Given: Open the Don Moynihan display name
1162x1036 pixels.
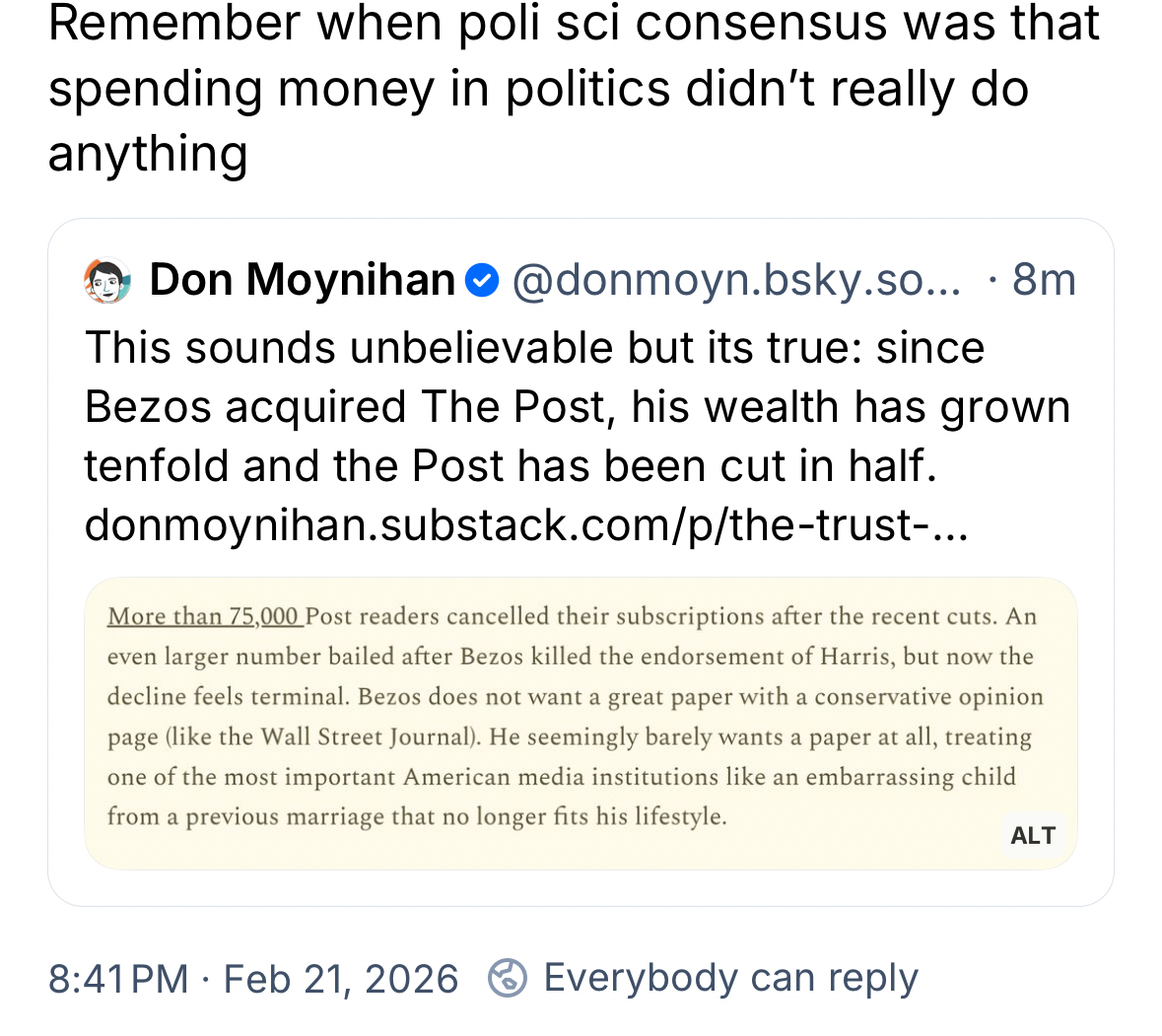Looking at the screenshot, I should [302, 280].
